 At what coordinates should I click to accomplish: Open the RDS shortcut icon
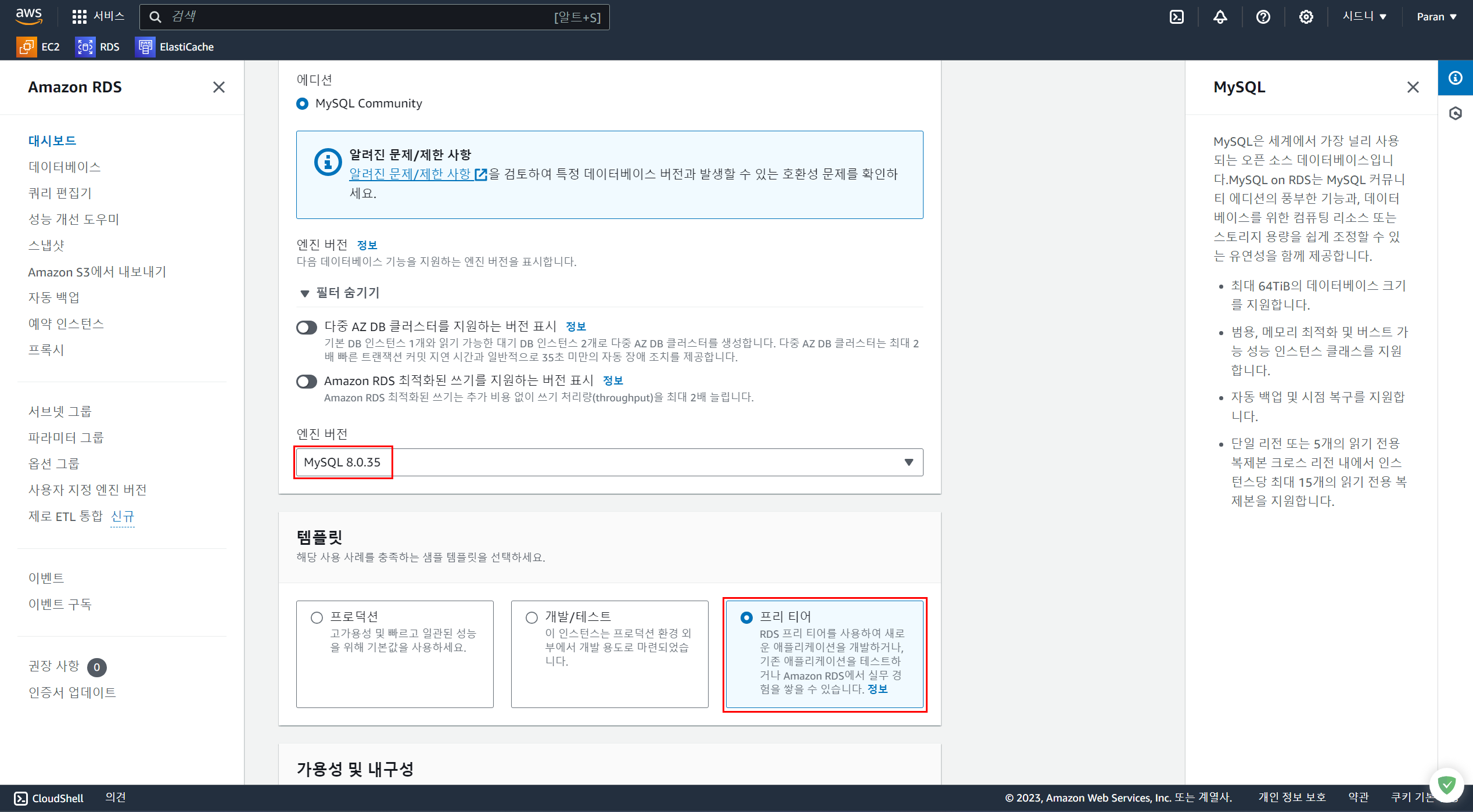pyautogui.click(x=85, y=46)
